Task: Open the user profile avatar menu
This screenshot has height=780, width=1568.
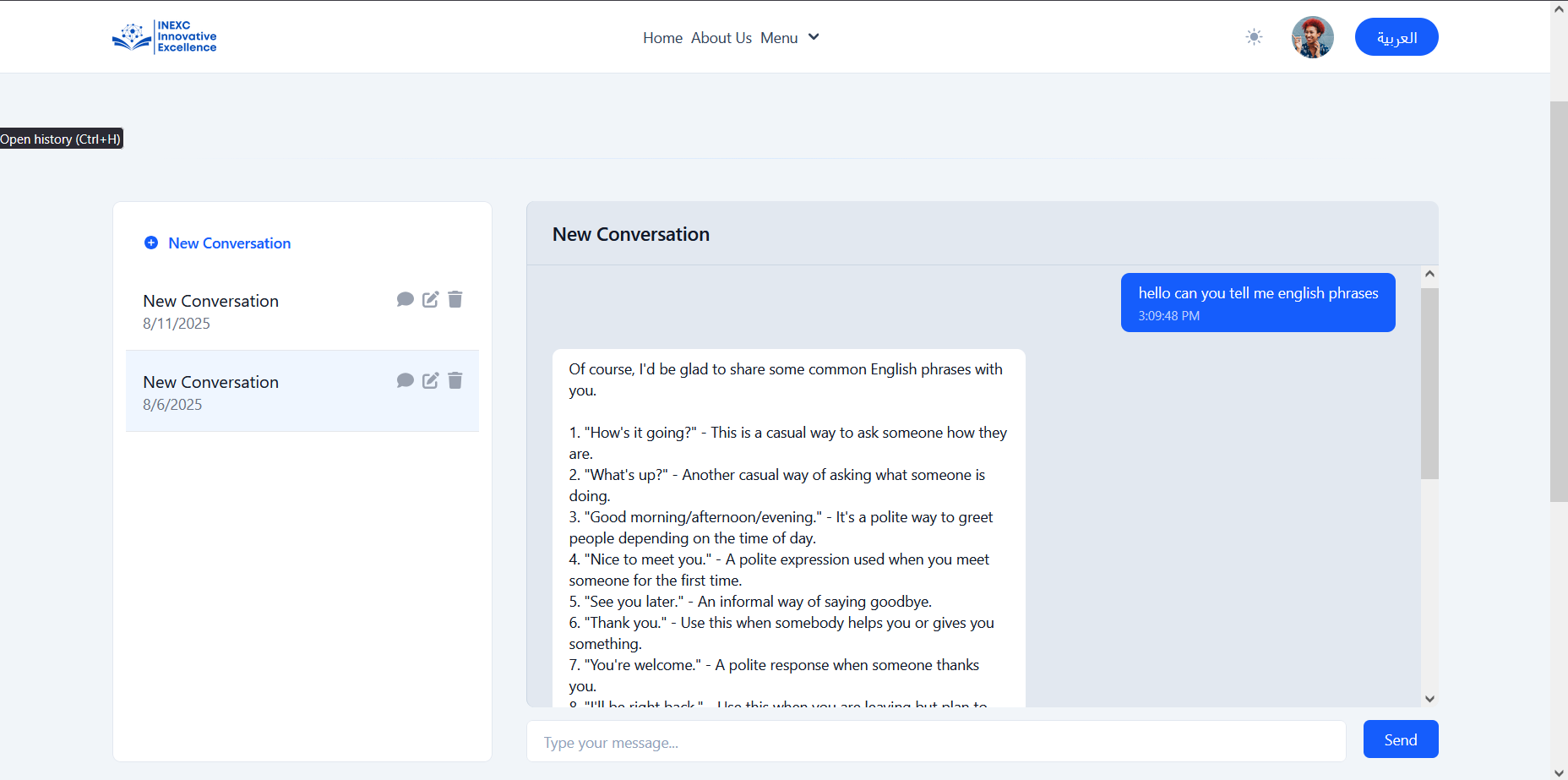Action: click(1313, 37)
